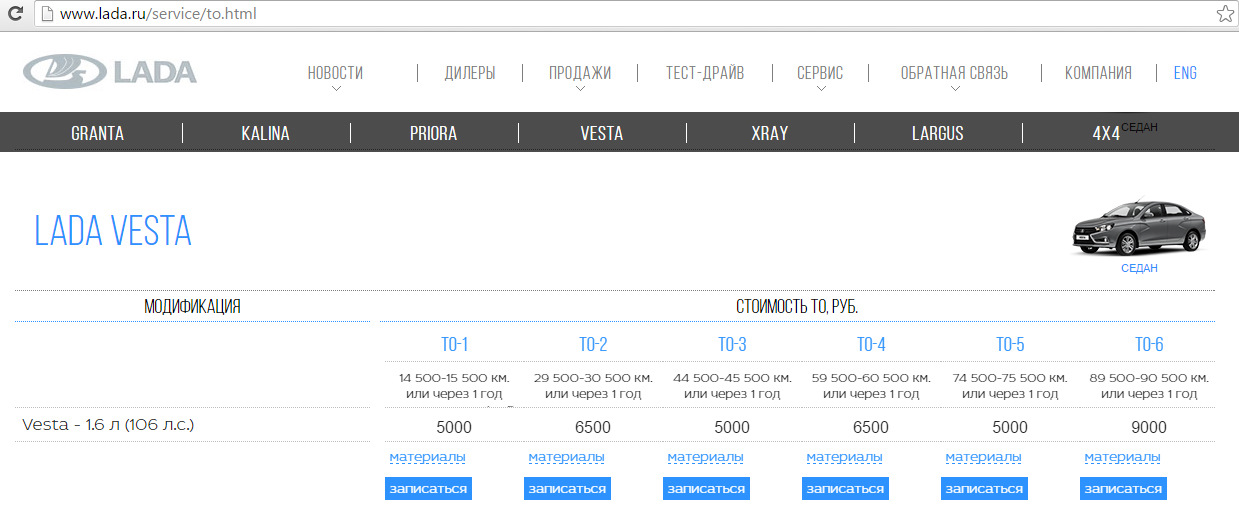Screen dimensions: 1239x525
Task: Click the 5000 price under ТО-1
Action: coord(454,427)
